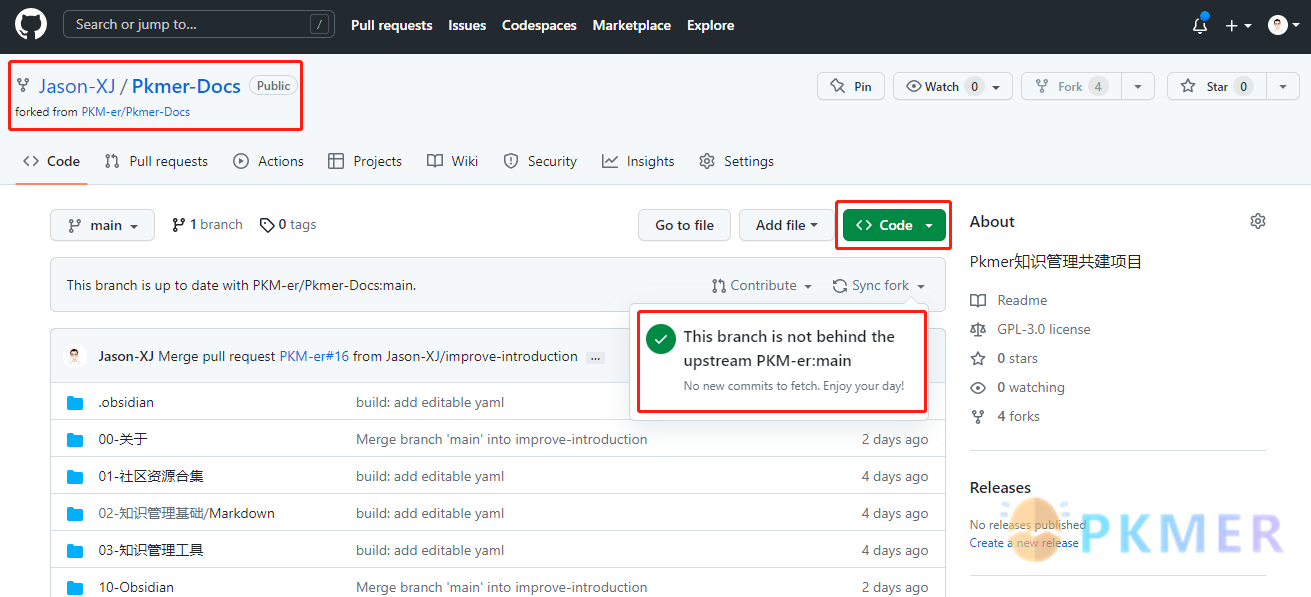Screen dimensions: 1311x597
Task: Click the Fork button
Action: (x=1071, y=87)
